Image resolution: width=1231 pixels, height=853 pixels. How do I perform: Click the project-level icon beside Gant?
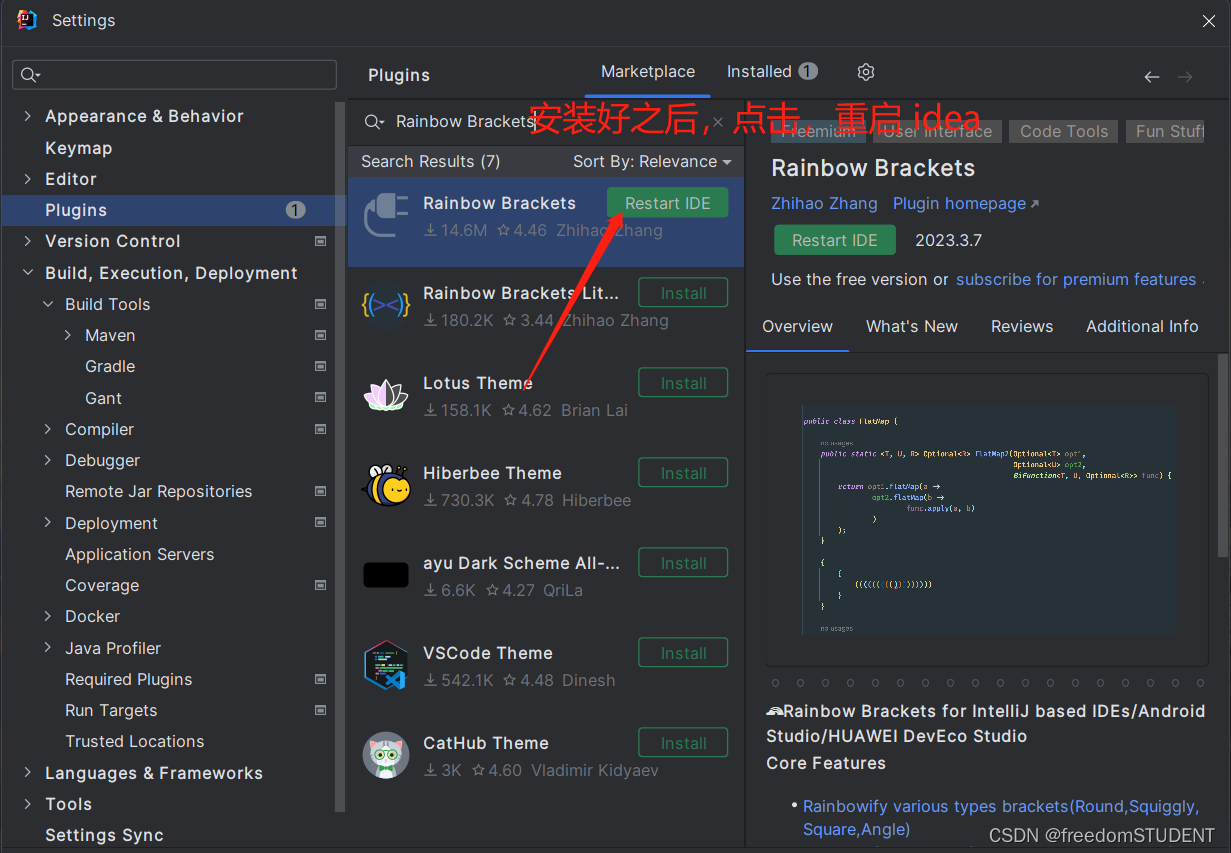coord(320,397)
